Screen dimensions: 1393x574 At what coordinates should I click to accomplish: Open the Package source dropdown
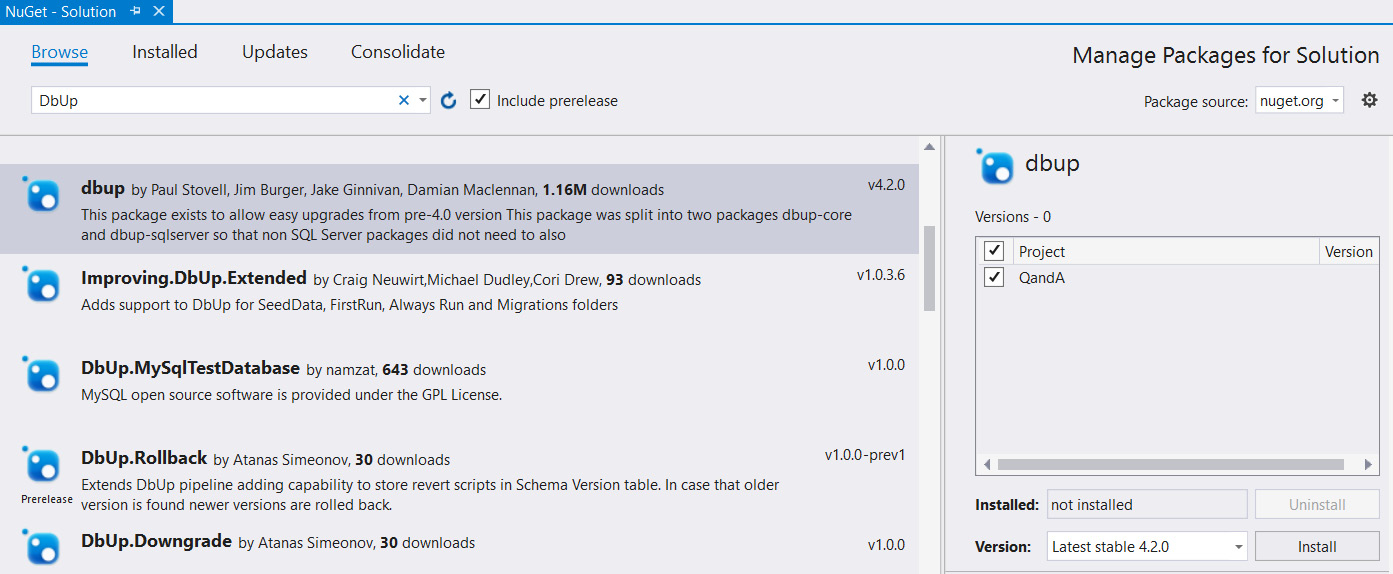(x=1299, y=101)
